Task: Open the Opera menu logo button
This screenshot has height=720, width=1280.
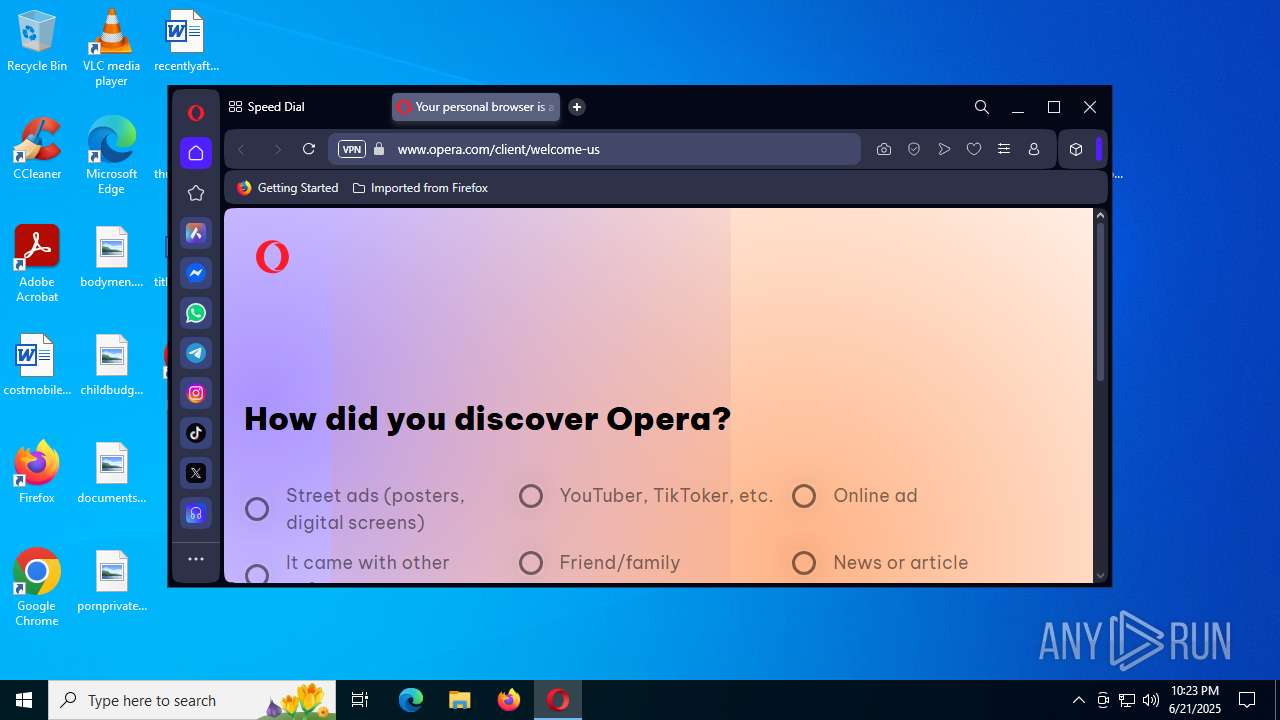Action: coord(196,113)
